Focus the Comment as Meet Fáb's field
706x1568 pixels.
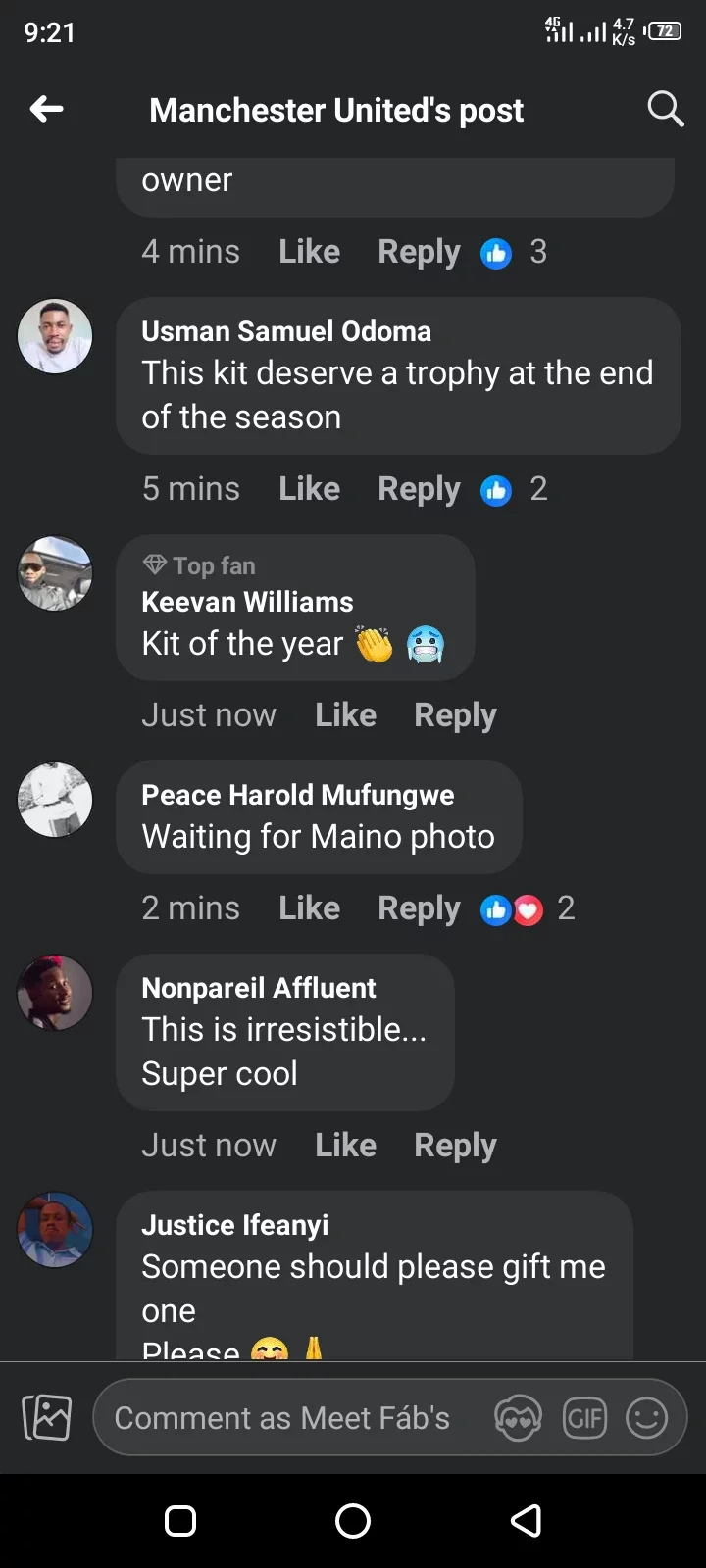click(282, 1418)
